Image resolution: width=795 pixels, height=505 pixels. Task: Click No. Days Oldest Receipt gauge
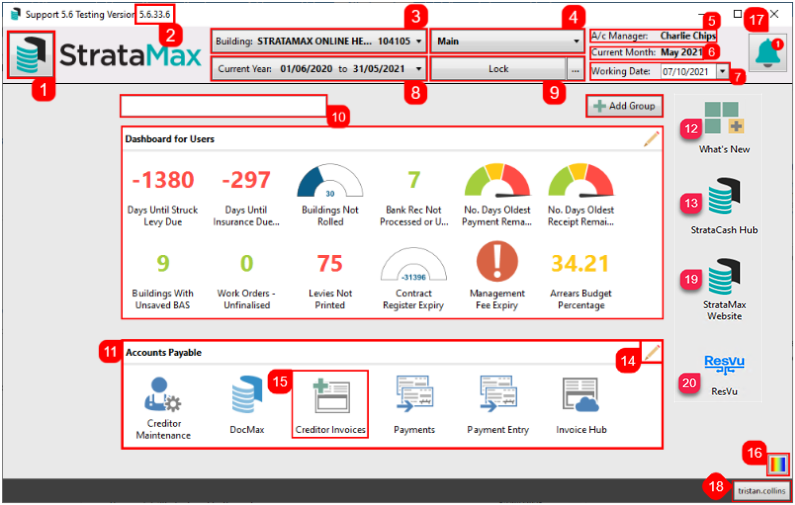(x=581, y=181)
